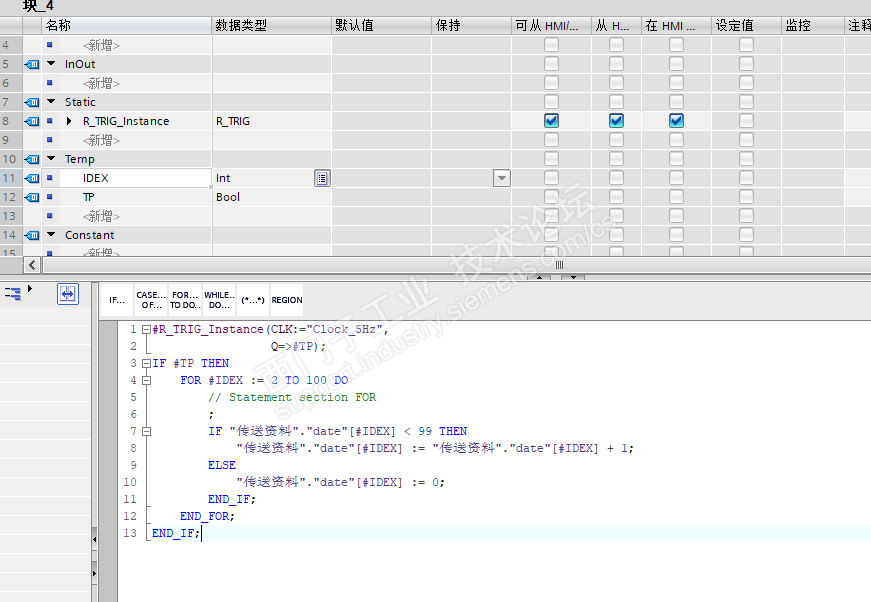Click the 监控 column header
871x602 pixels.
(x=813, y=25)
